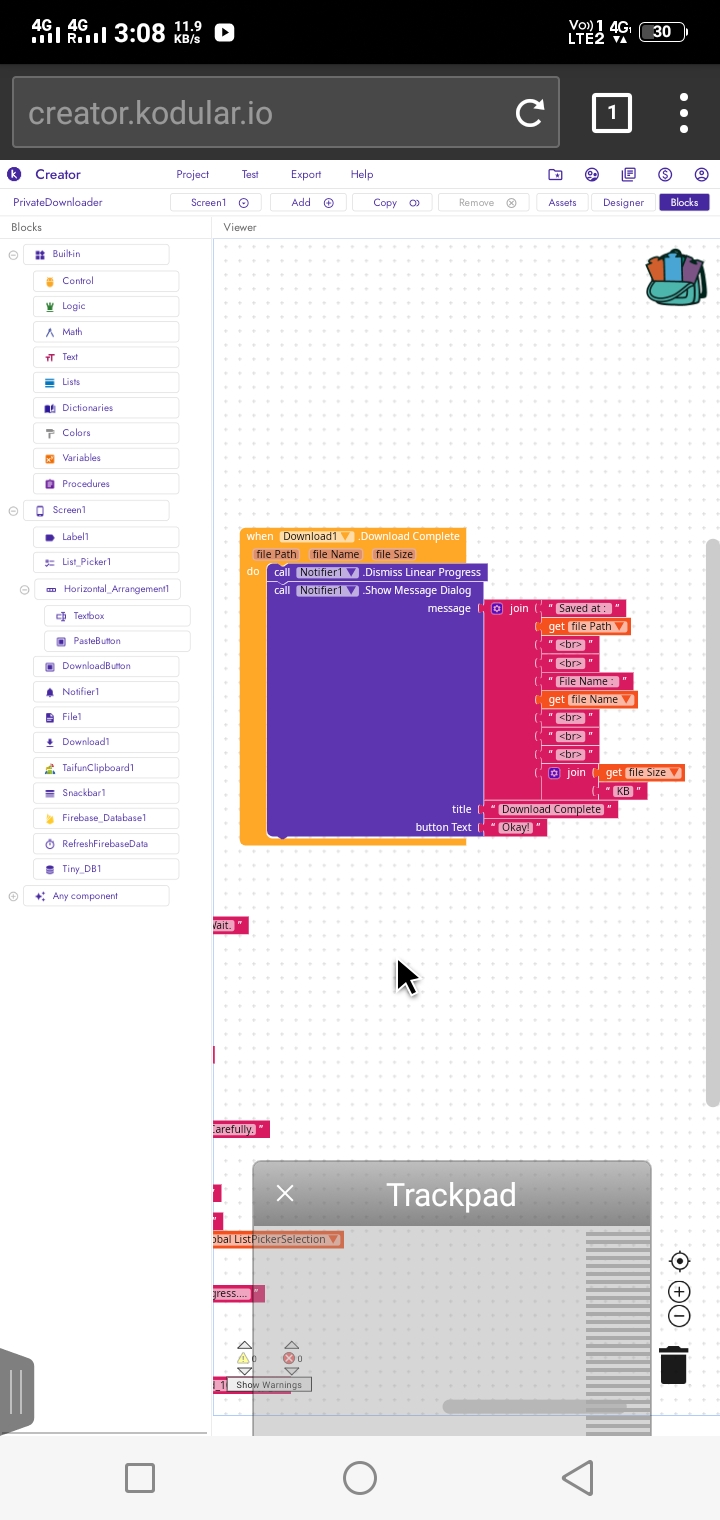Screen dimensions: 720x1520
Task: Open the Screen1 screen selector dropdown
Action: pyautogui.click(x=216, y=202)
